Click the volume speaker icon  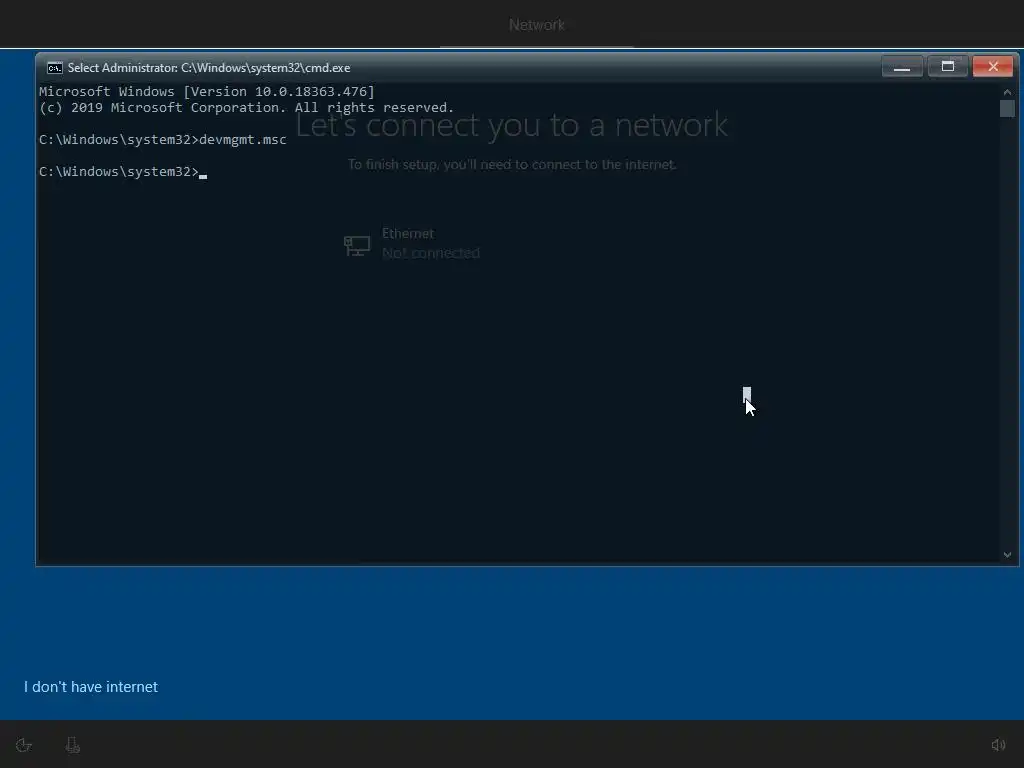click(999, 744)
